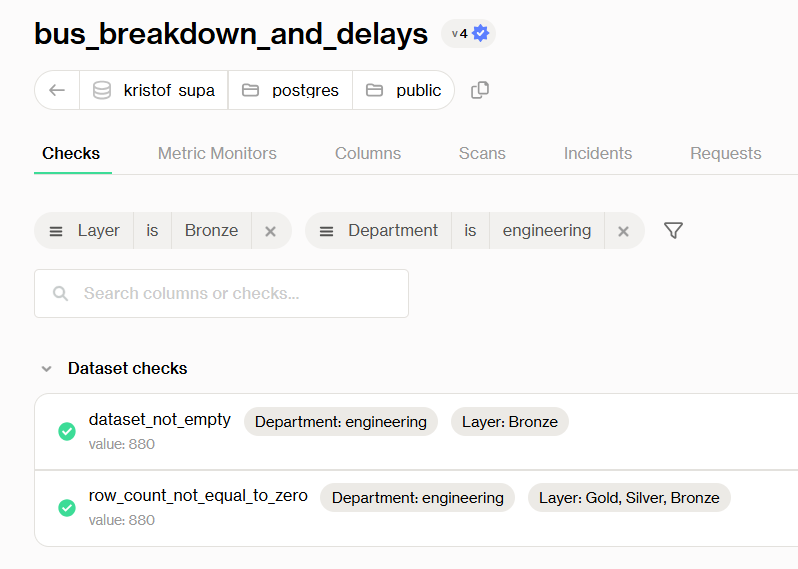The image size is (798, 569).
Task: Go to the public schema breadcrumb
Action: 404,90
